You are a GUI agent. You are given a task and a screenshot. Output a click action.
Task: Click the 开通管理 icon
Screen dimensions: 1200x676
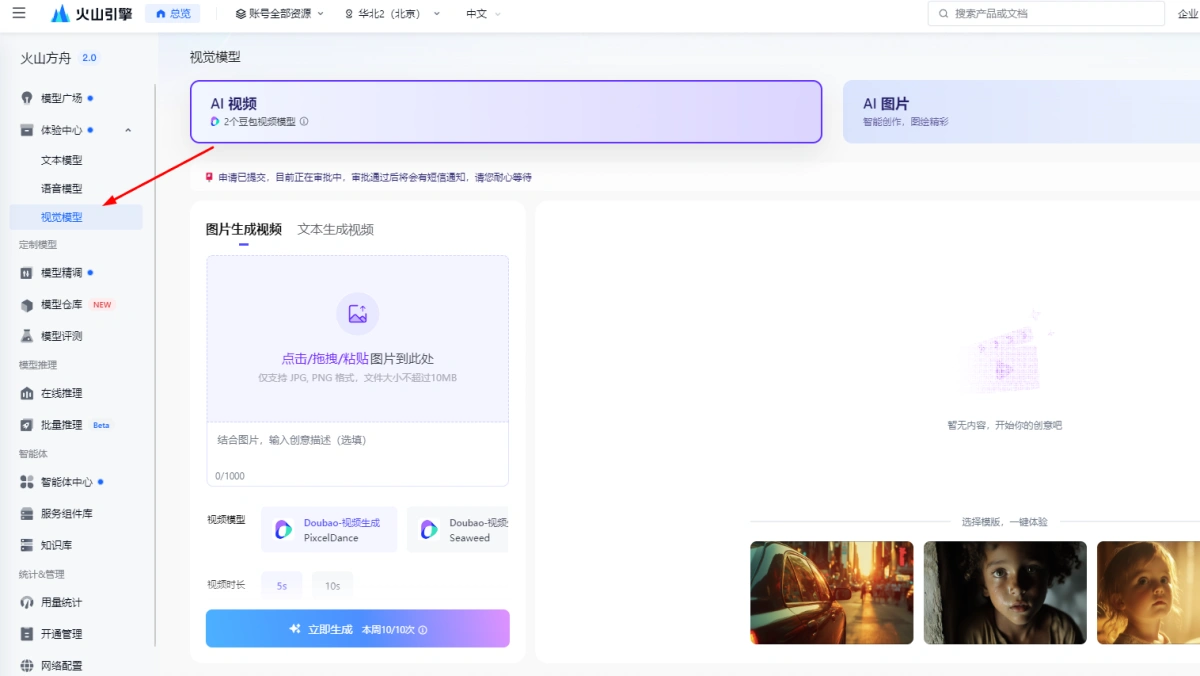coord(27,634)
